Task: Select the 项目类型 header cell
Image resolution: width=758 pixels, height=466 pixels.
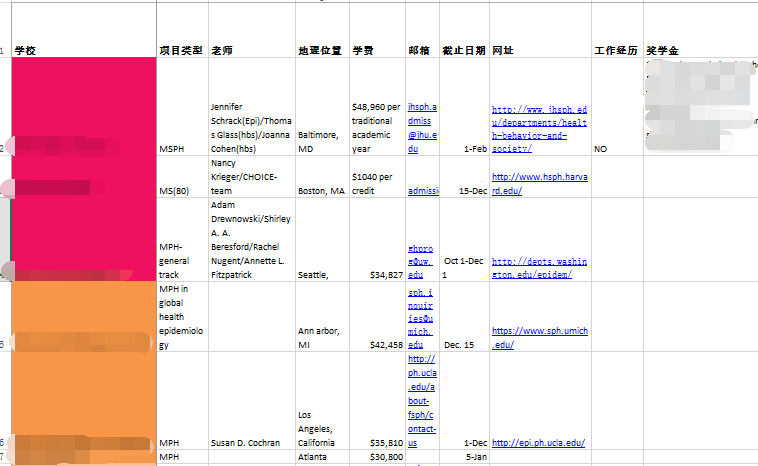Action: pyautogui.click(x=182, y=30)
